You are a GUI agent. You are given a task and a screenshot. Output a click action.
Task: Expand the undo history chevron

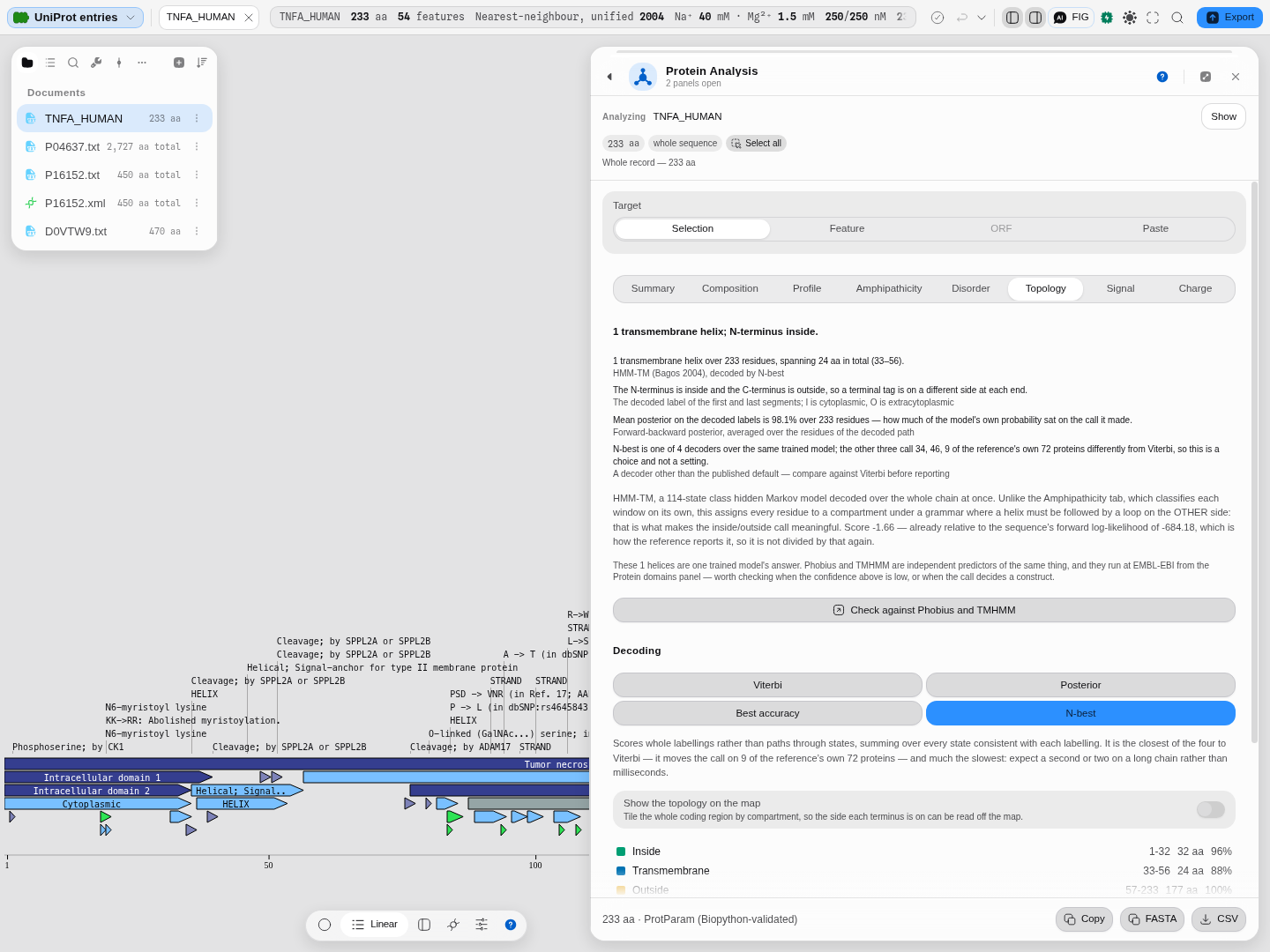tap(982, 18)
